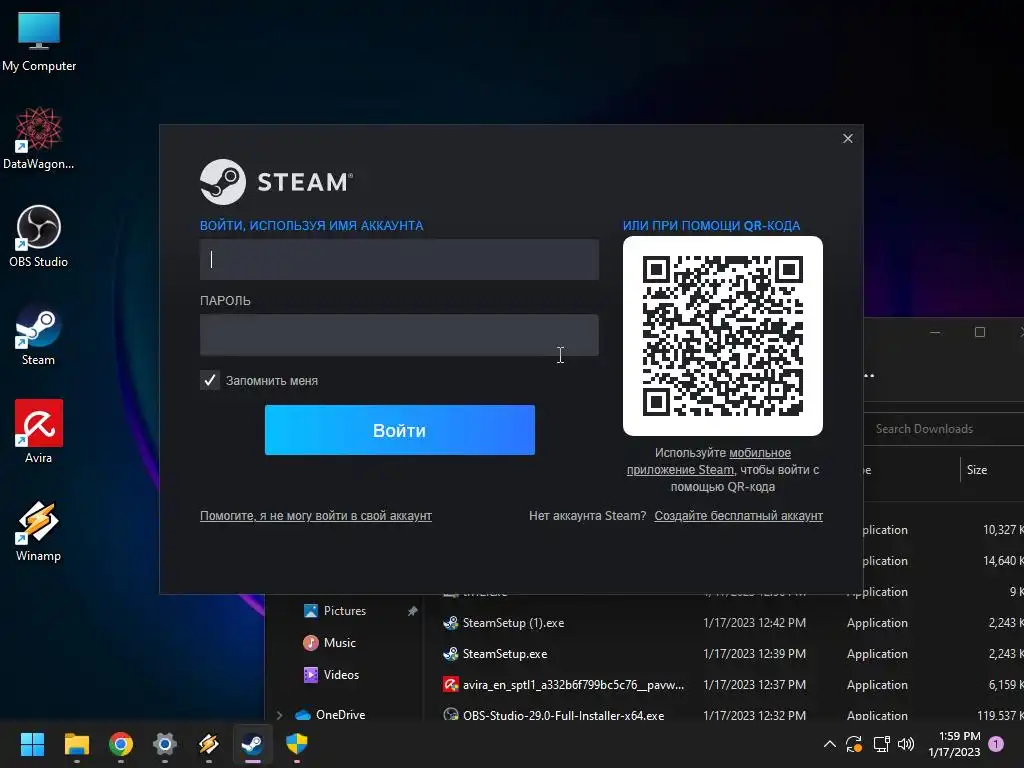
Task: Focus the account name input field
Action: [399, 259]
